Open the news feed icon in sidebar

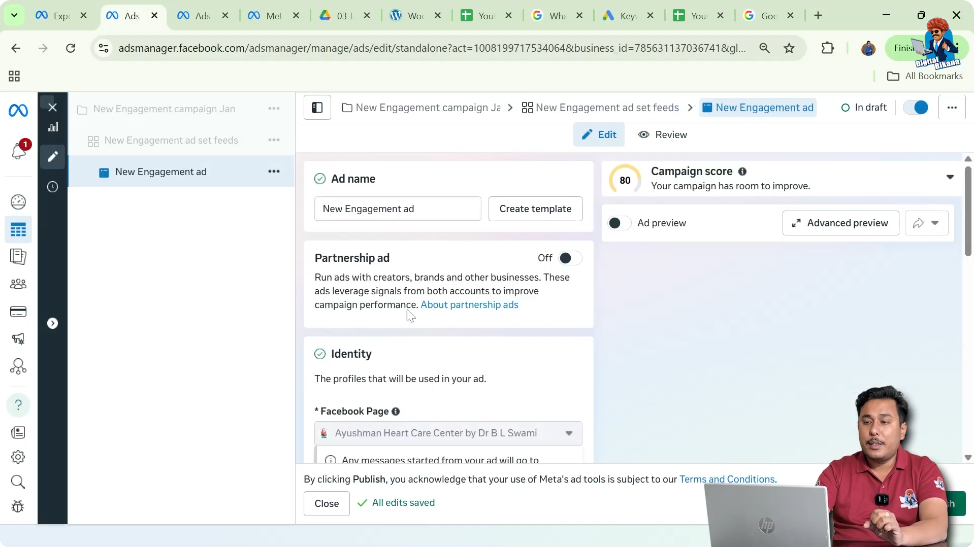[x=18, y=432]
